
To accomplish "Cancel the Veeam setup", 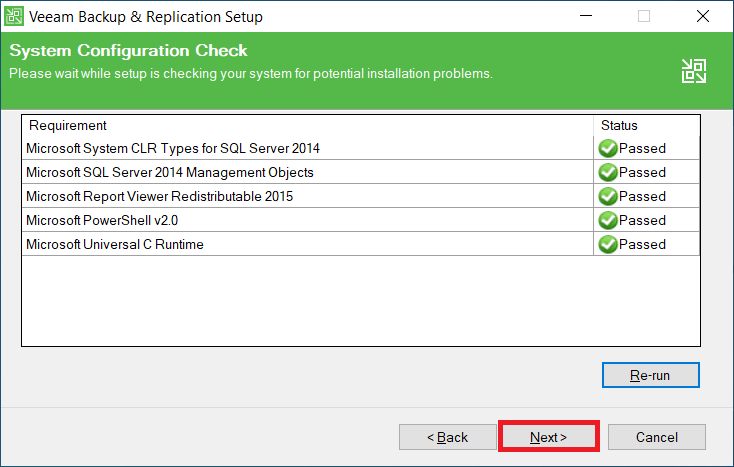I will 656,437.
